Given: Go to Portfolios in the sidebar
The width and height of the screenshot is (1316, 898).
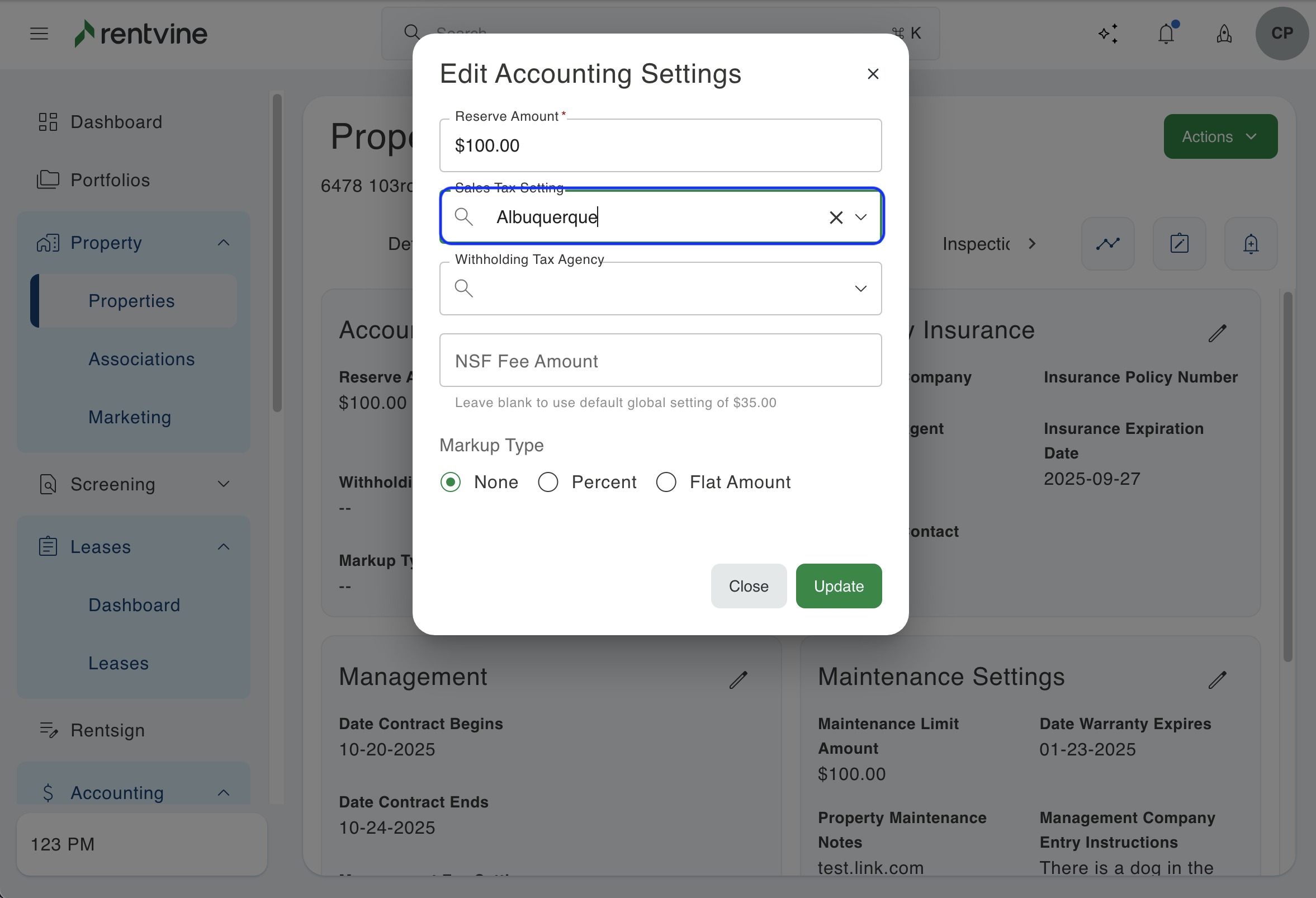Looking at the screenshot, I should point(110,180).
